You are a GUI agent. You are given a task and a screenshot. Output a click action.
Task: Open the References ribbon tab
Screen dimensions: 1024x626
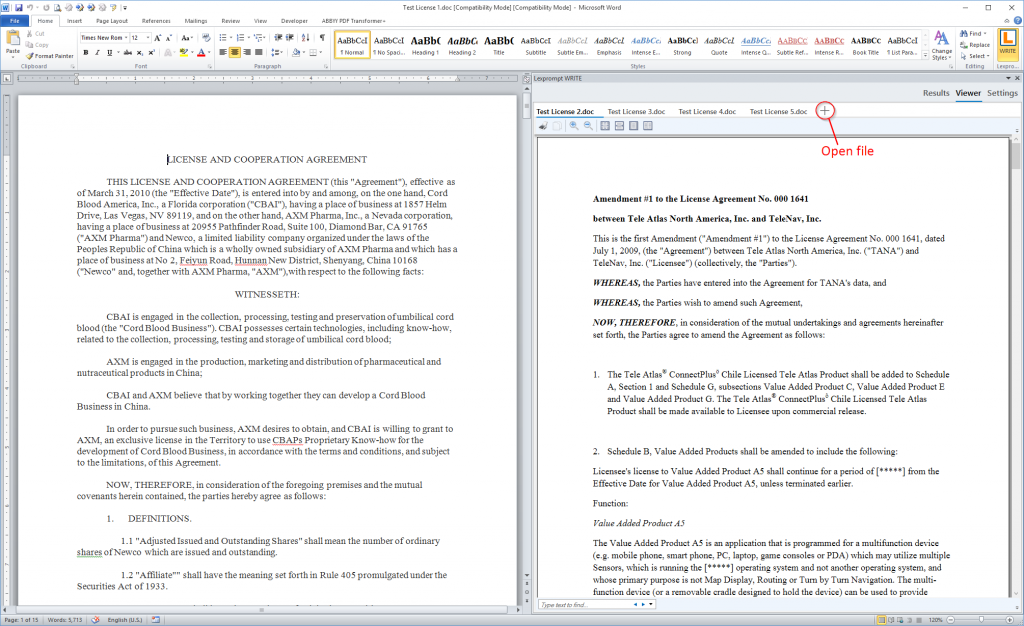[x=156, y=21]
